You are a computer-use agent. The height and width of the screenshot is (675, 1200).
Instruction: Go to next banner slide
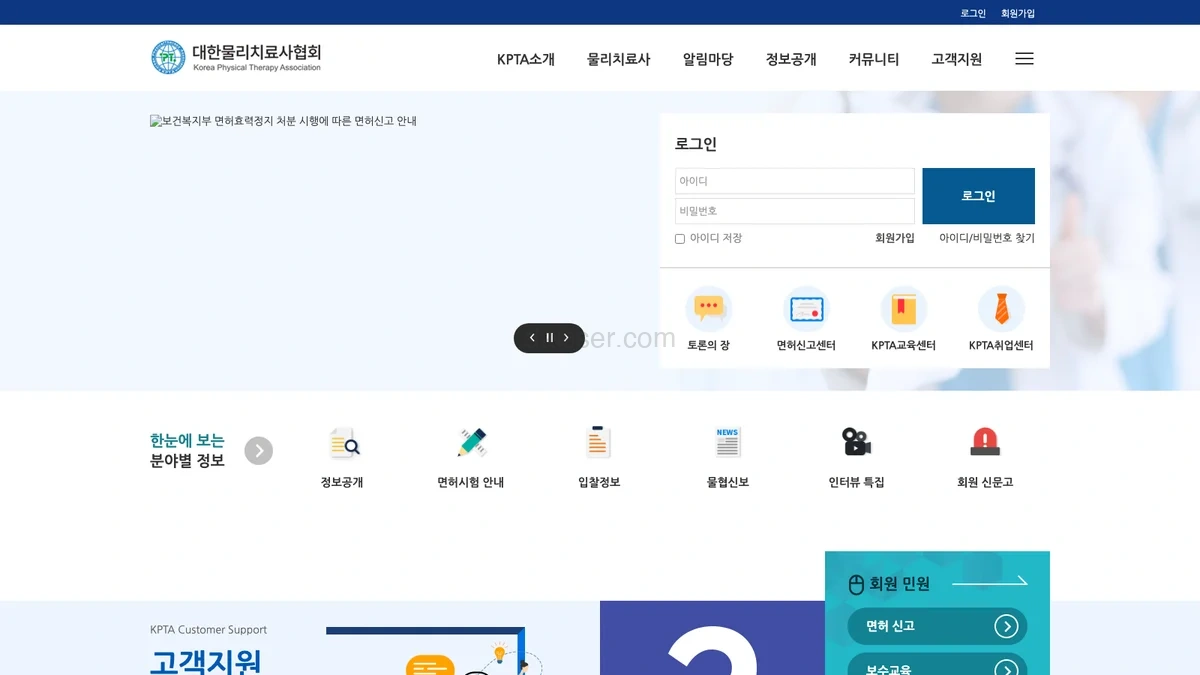point(566,338)
